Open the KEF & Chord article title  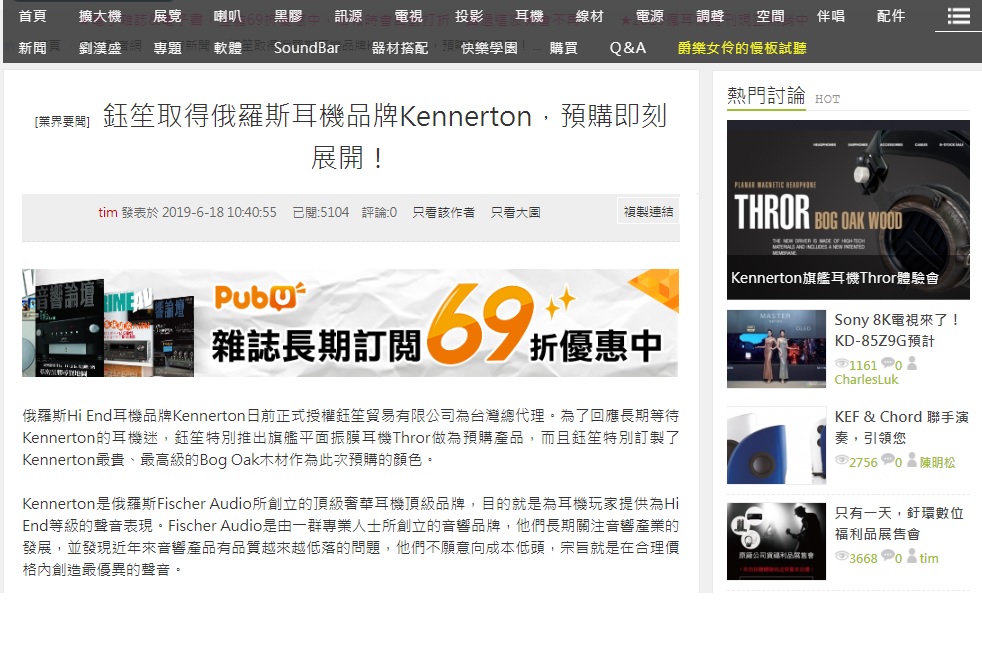click(x=901, y=427)
